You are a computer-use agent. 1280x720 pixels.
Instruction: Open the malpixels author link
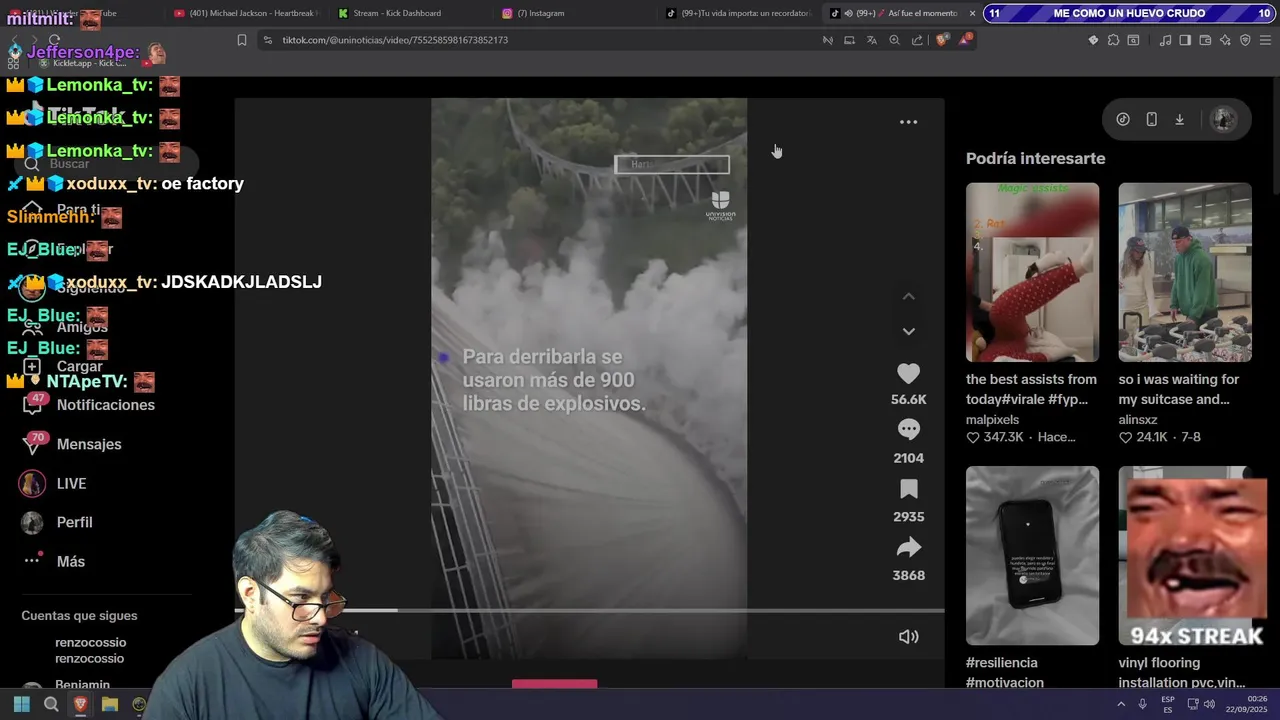992,420
